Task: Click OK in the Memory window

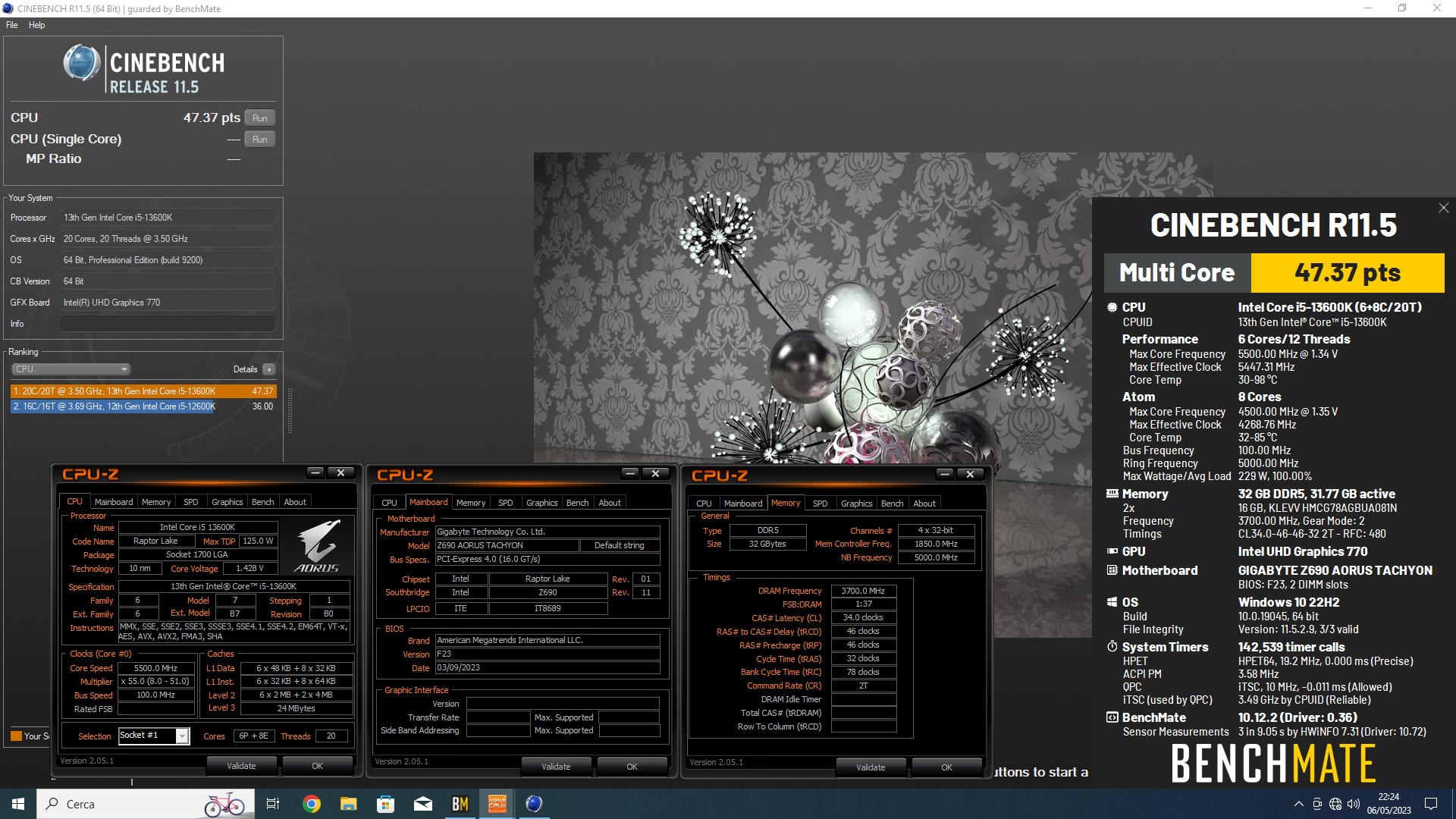Action: [x=947, y=767]
